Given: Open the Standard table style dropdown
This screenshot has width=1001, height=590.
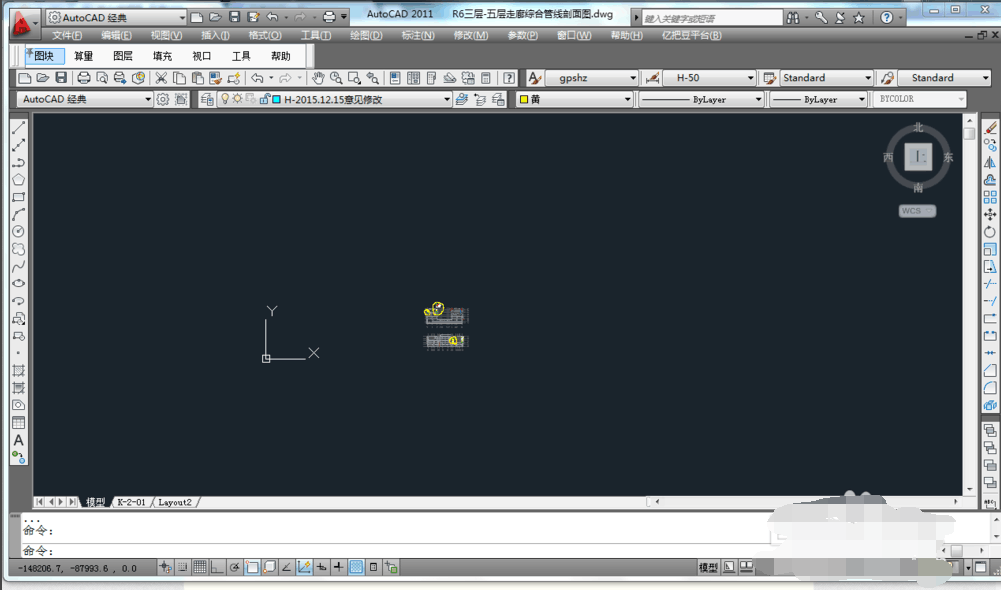Looking at the screenshot, I should pos(827,78).
